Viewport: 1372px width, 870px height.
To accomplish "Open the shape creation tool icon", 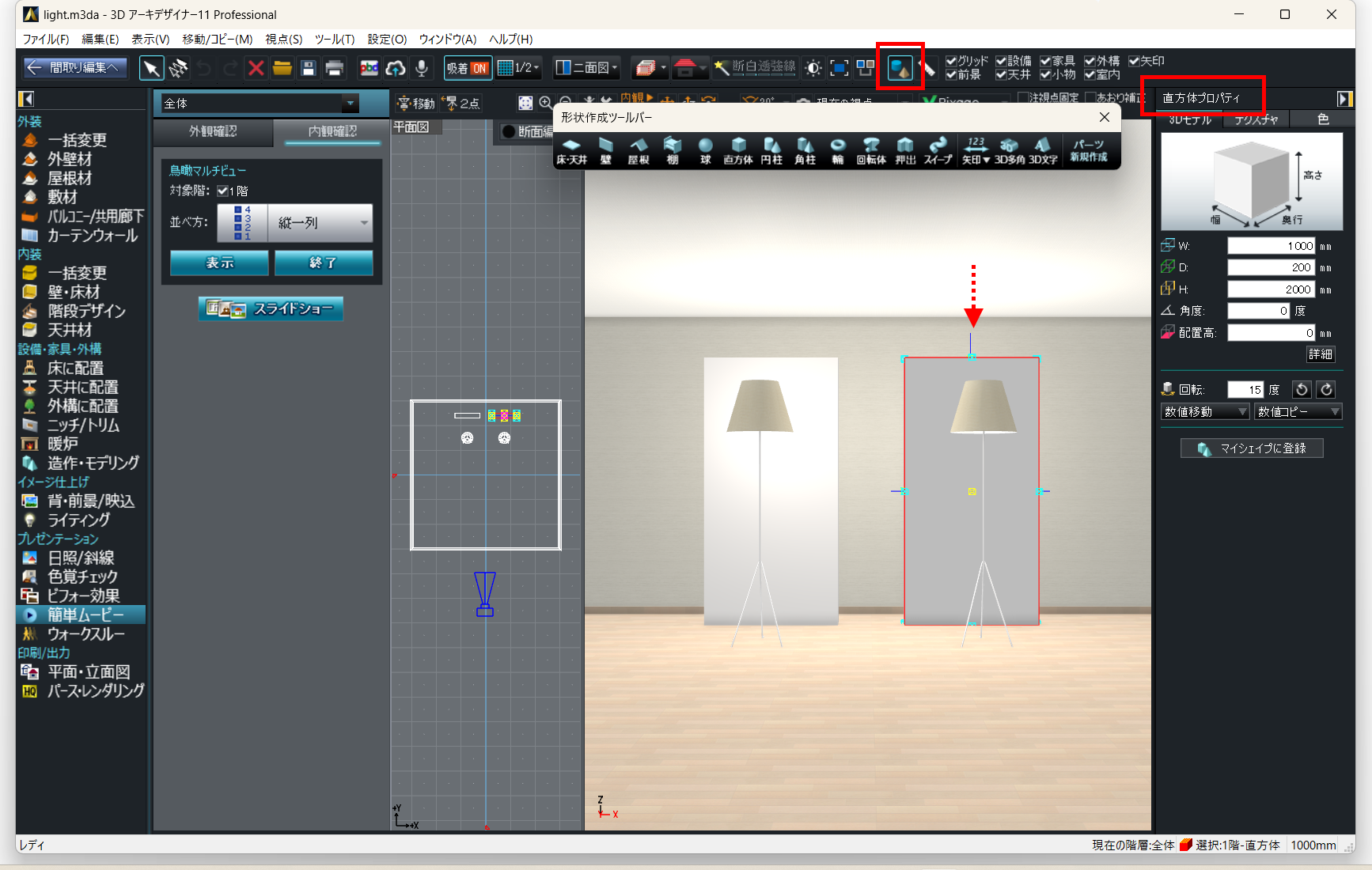I will [900, 68].
